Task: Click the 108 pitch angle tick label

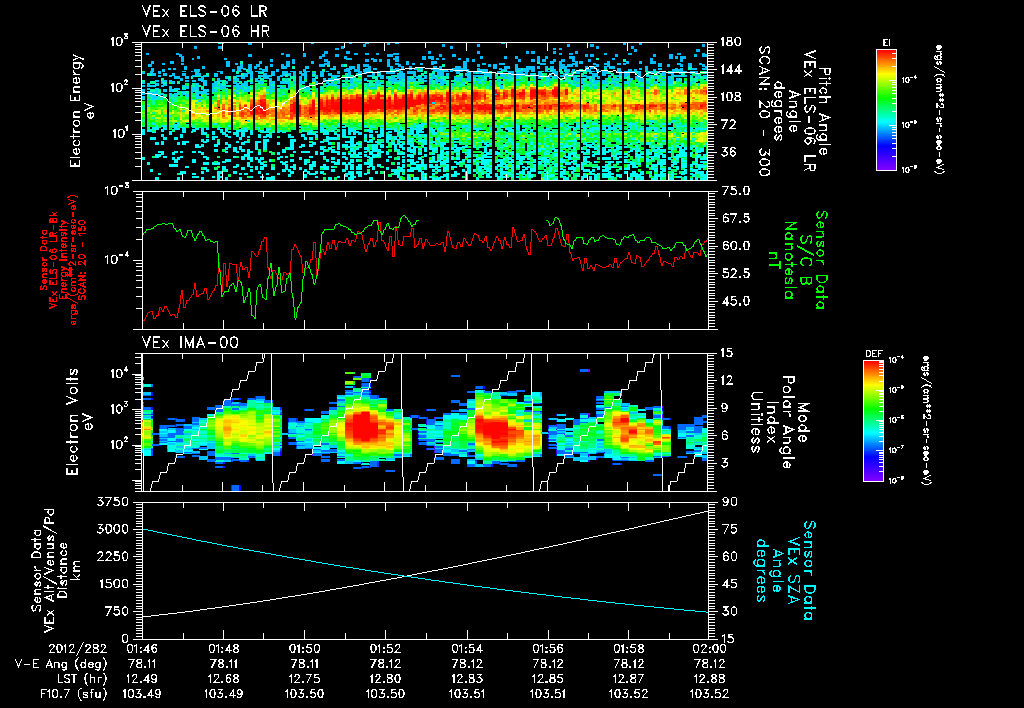Action: click(730, 97)
